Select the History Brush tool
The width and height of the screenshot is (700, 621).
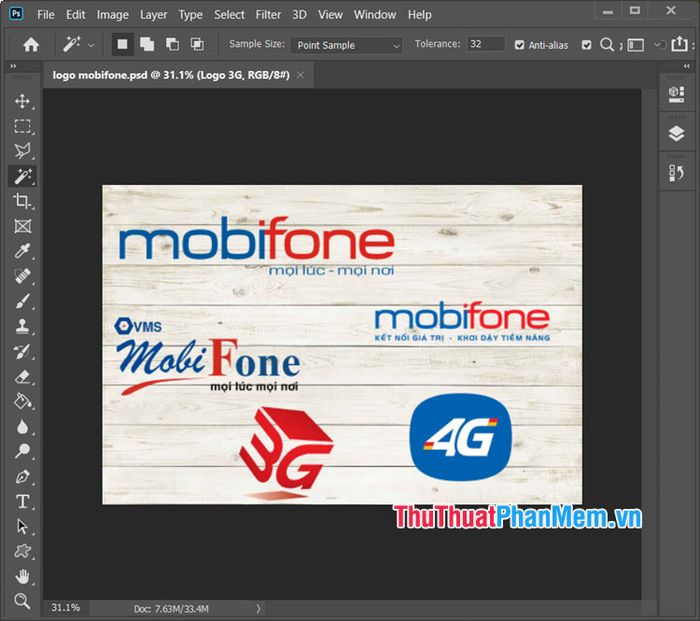22,352
